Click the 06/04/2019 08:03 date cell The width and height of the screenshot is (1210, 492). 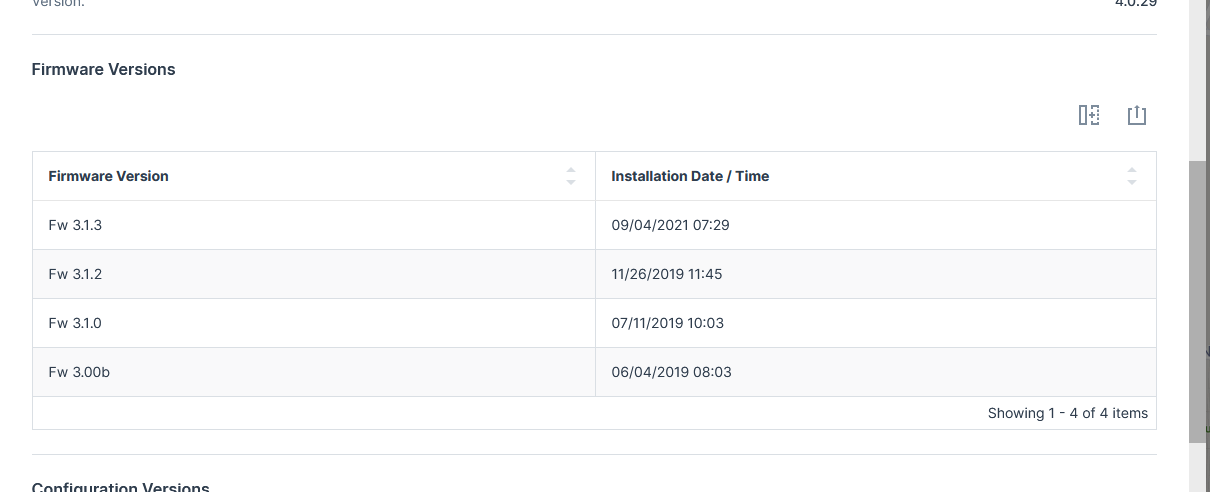click(671, 372)
